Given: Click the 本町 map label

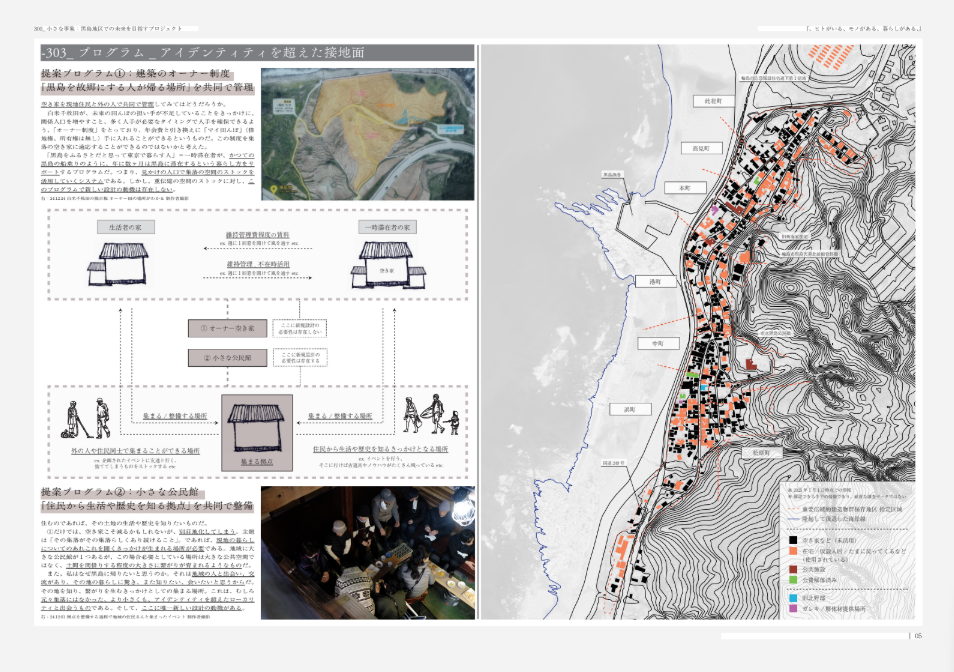Looking at the screenshot, I should click(684, 188).
